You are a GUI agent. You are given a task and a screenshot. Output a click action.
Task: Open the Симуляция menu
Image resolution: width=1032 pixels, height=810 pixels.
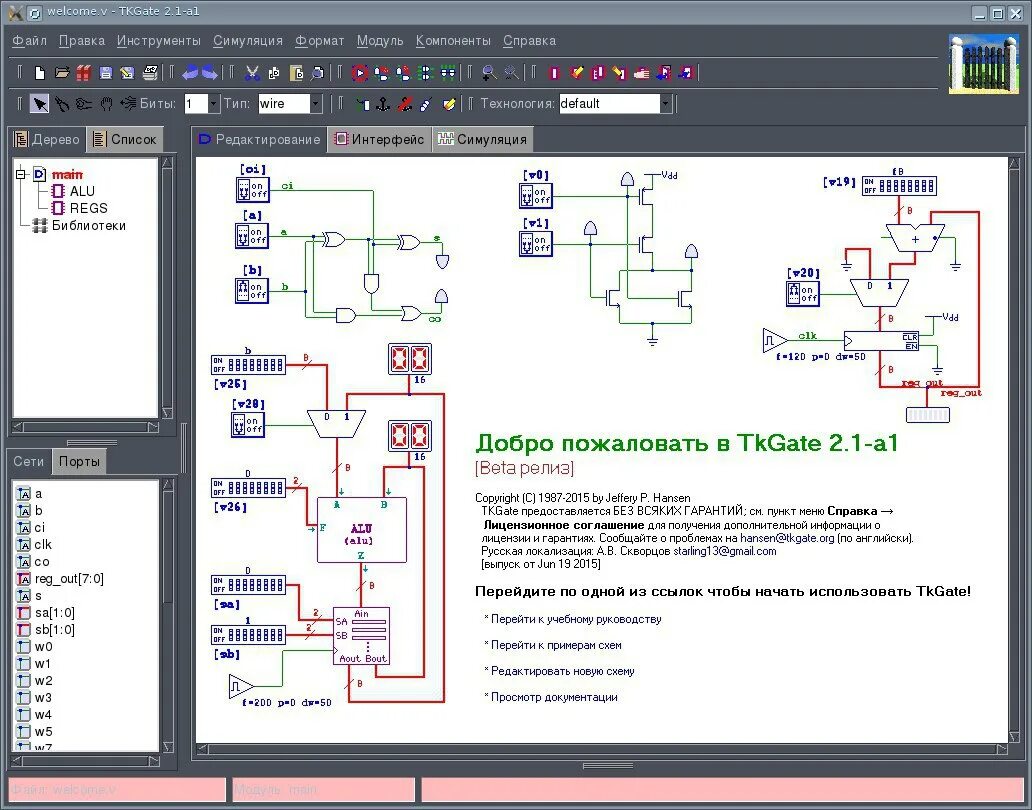[x=247, y=41]
